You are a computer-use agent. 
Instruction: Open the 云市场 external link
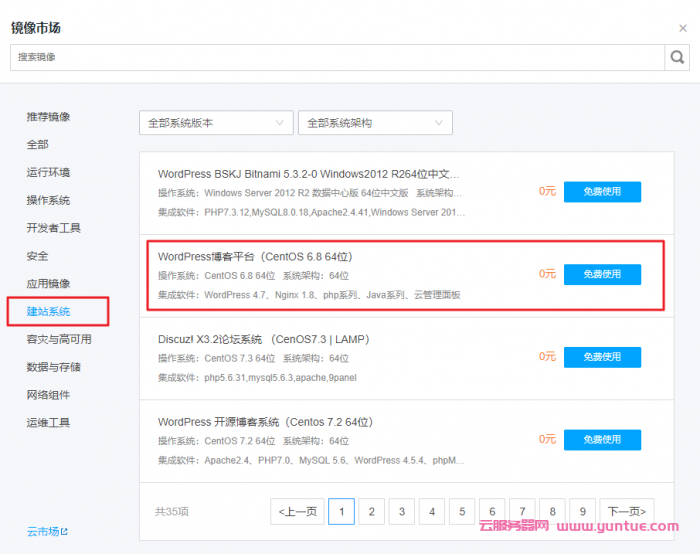tap(47, 532)
